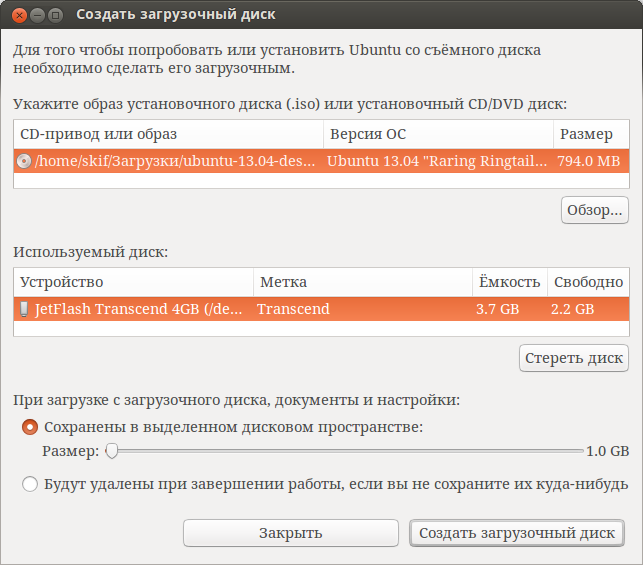Image resolution: width=643 pixels, height=565 pixels.
Task: Click the Обзор... browse button
Action: pyautogui.click(x=595, y=210)
